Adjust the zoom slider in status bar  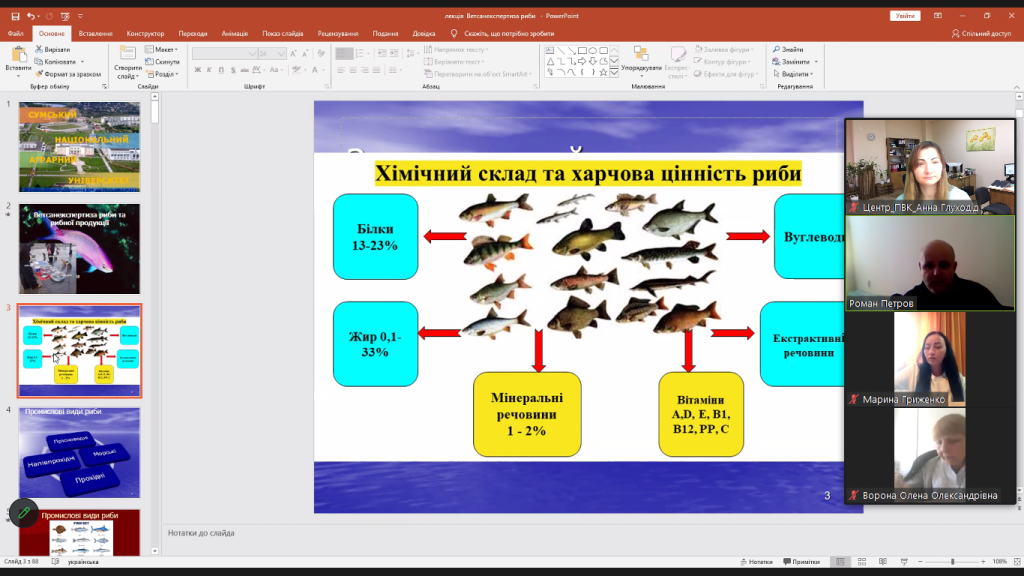tap(953, 562)
